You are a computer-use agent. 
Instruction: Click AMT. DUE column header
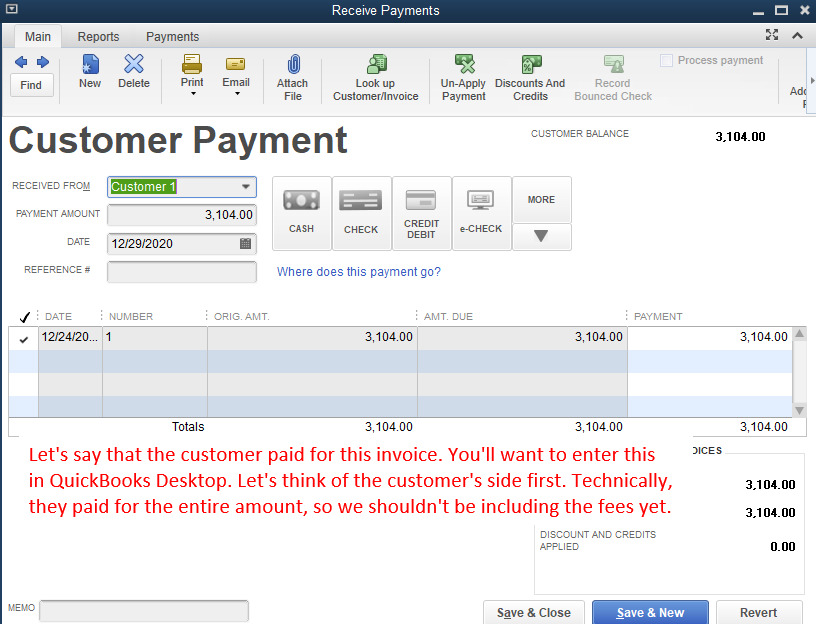[448, 316]
